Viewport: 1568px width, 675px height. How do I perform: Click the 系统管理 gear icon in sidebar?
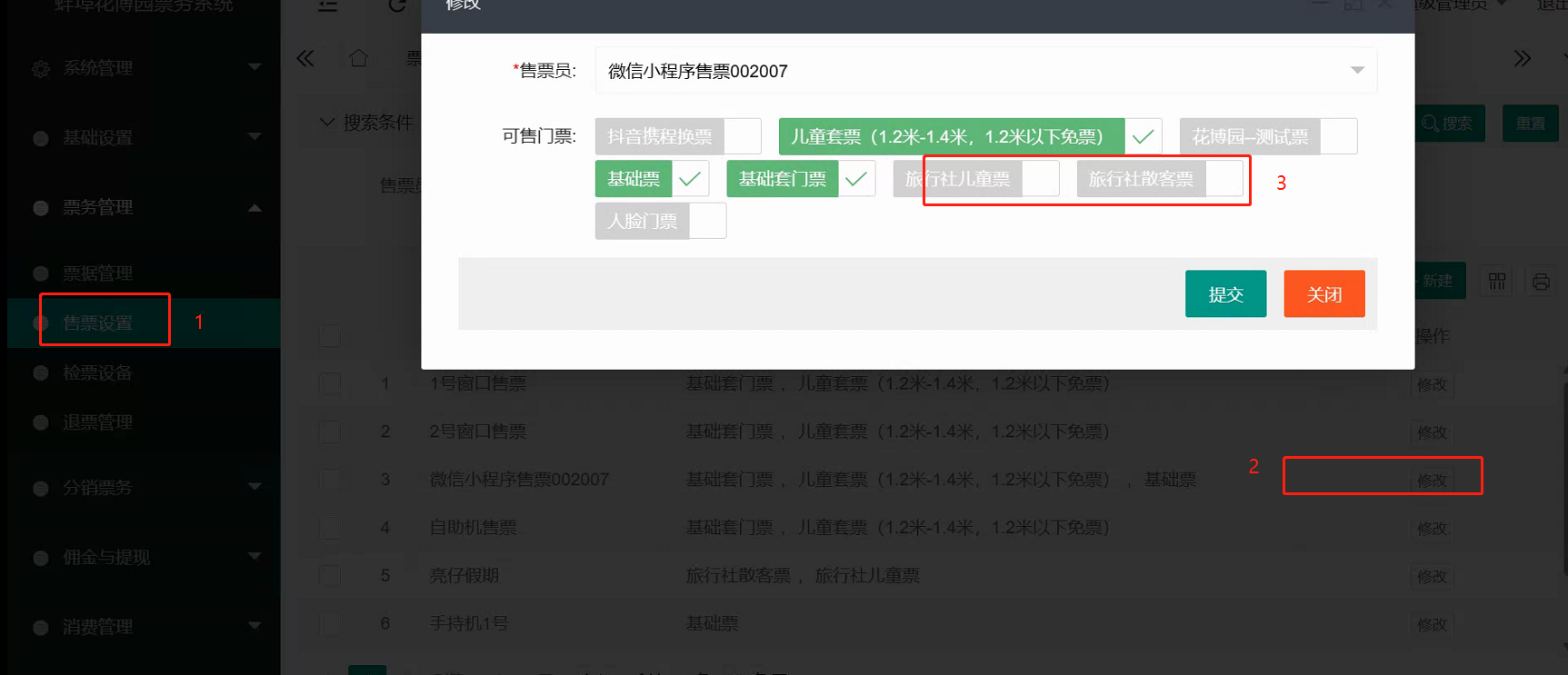[41, 69]
